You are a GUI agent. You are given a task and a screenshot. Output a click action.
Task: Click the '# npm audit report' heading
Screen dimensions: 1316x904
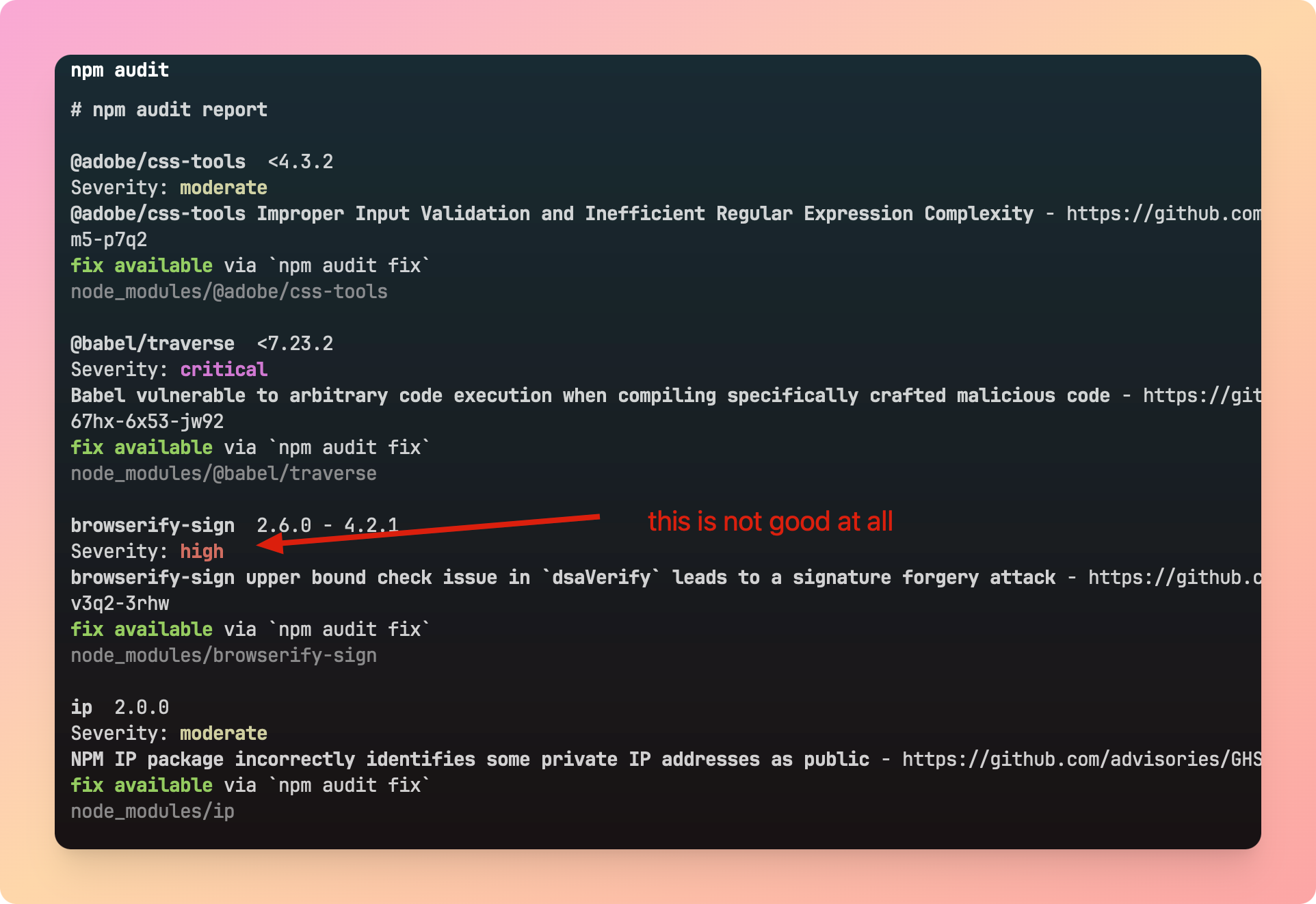pos(169,109)
